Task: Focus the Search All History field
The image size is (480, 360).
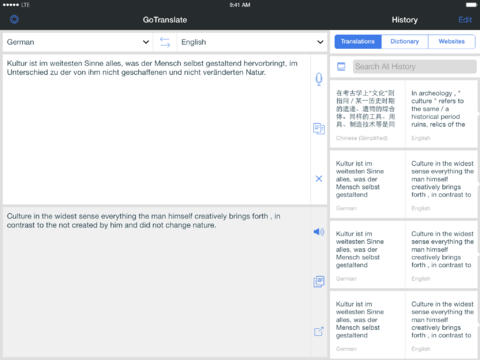Action: click(x=415, y=67)
